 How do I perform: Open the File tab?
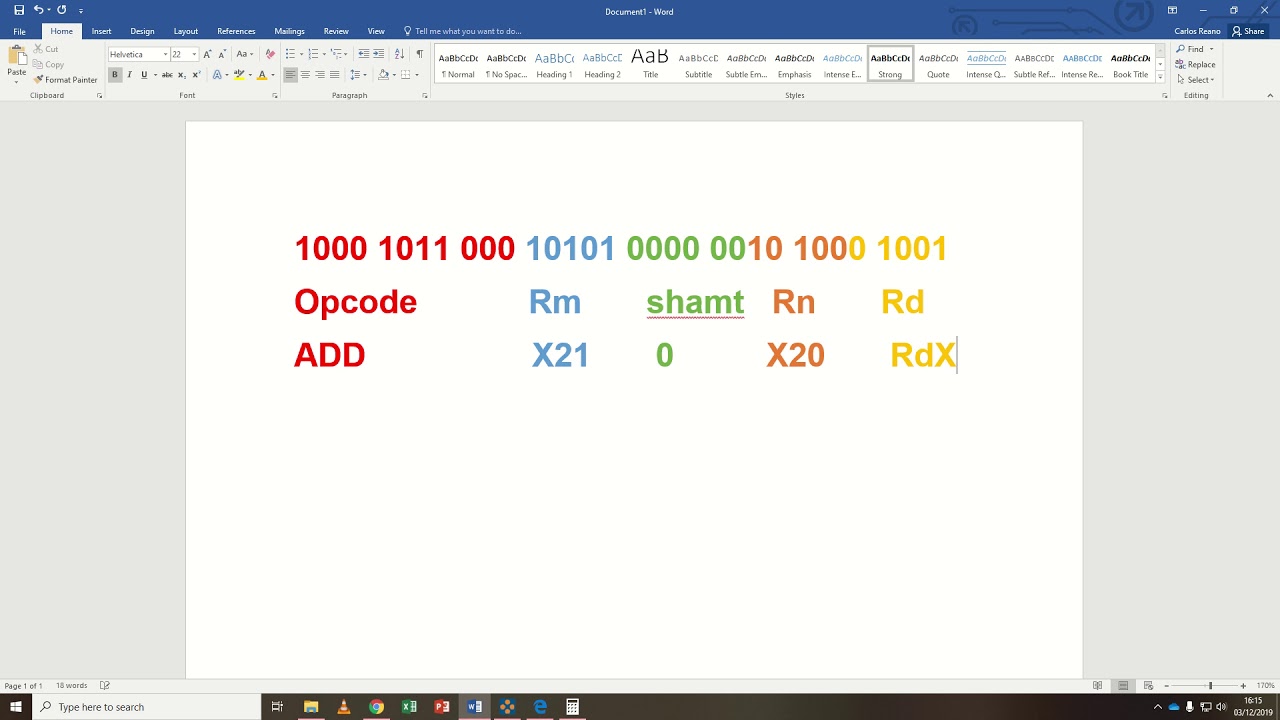click(19, 31)
